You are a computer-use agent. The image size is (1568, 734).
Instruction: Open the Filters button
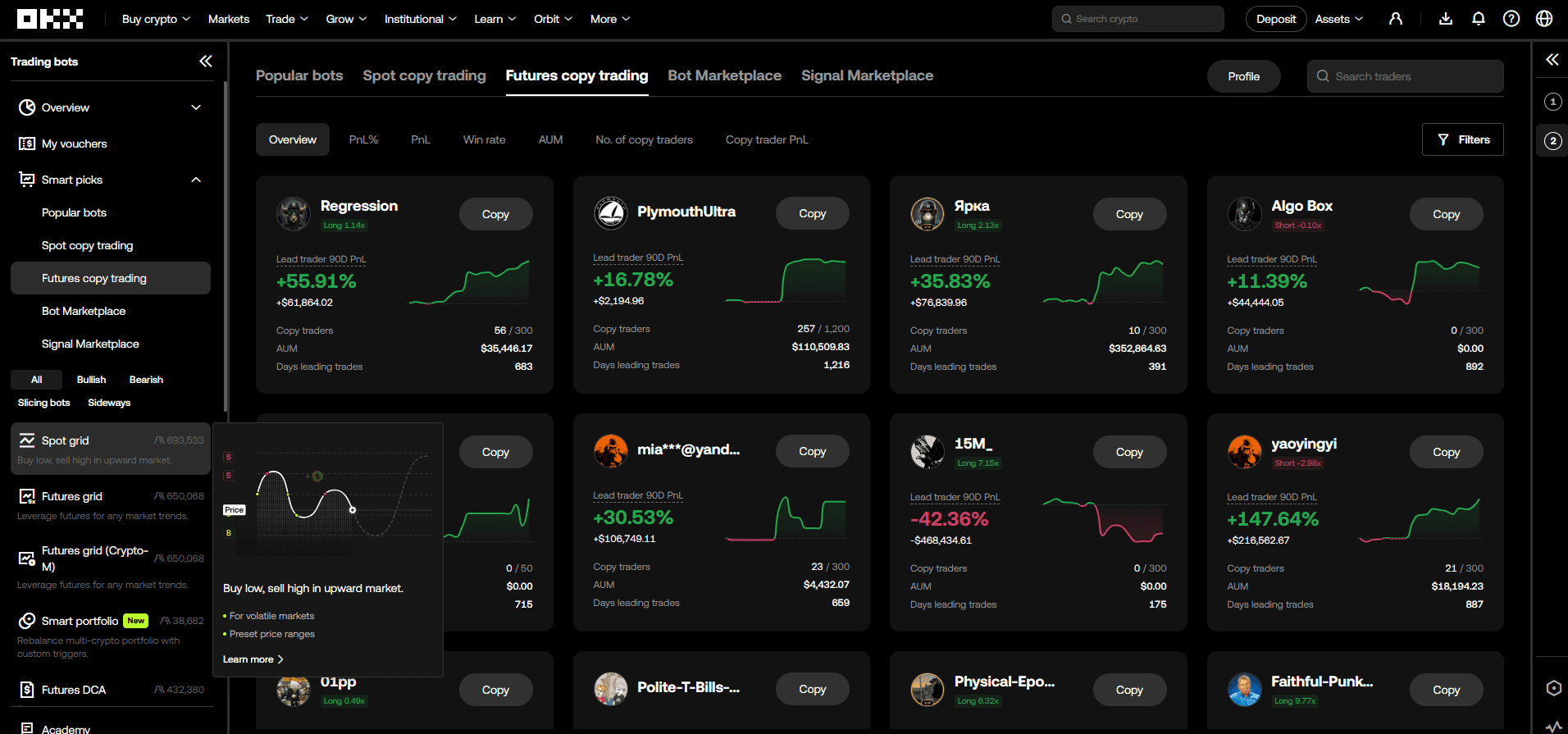click(1462, 139)
